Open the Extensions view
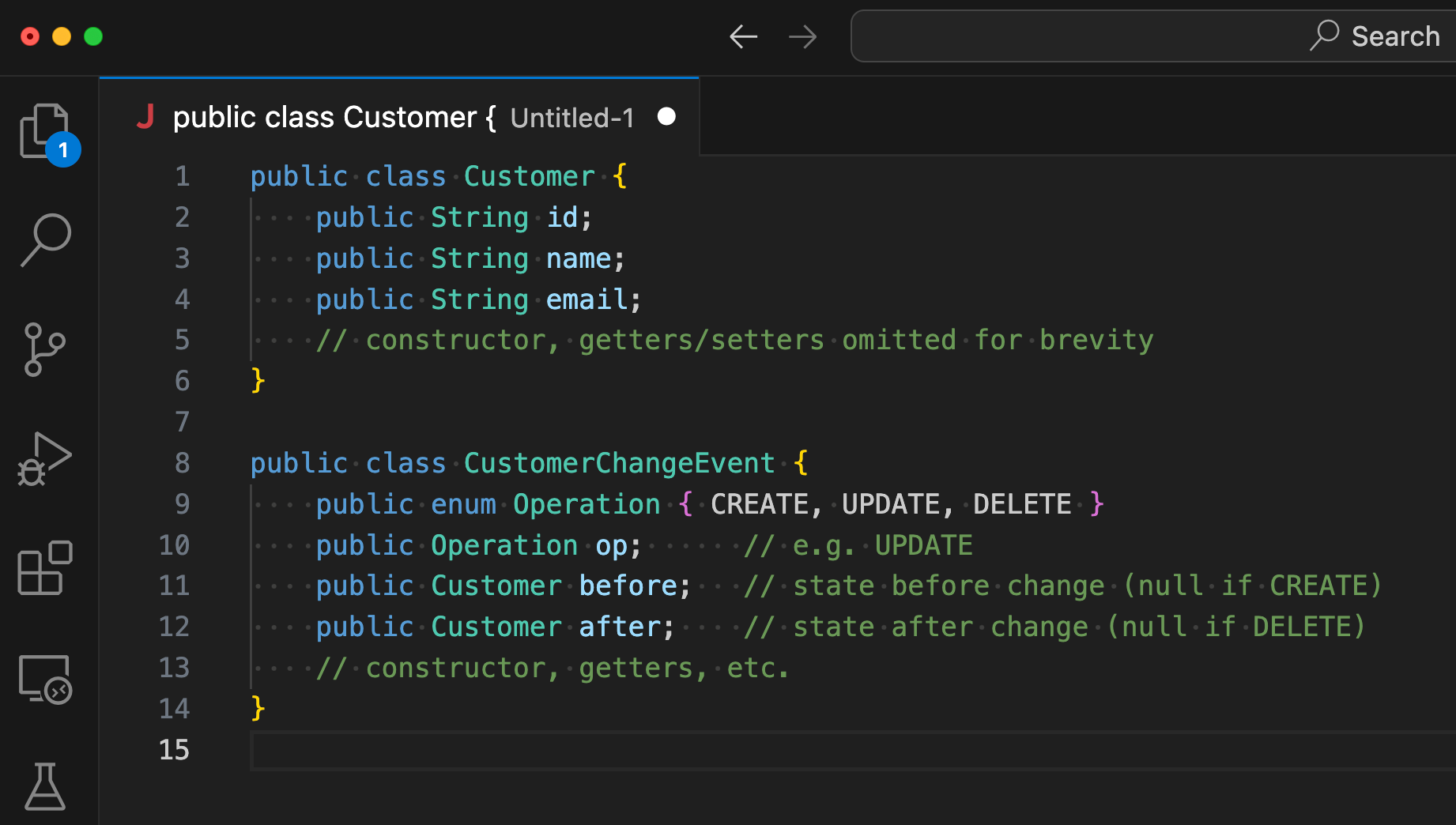 tap(45, 568)
